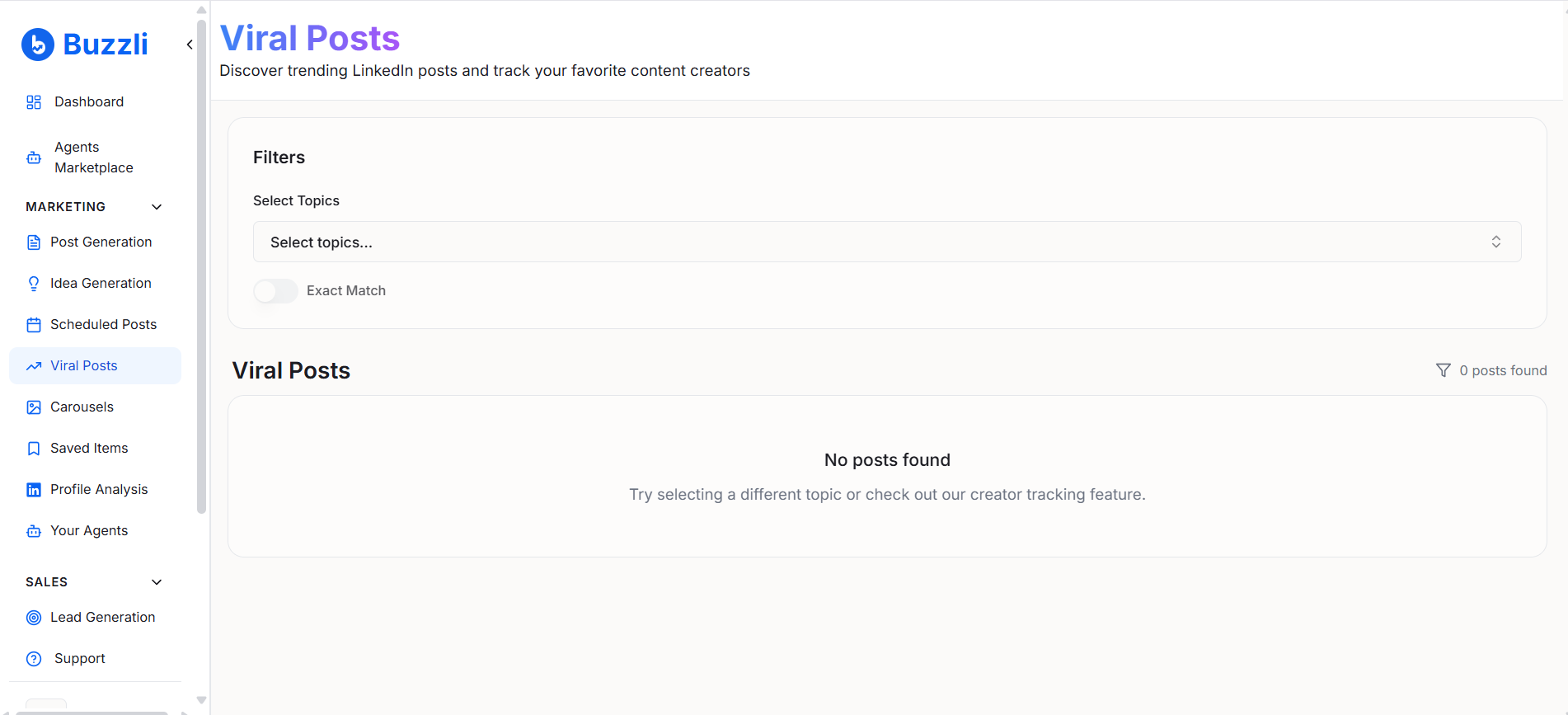
Task: Click the Scheduled Posts calendar icon
Action: [x=33, y=324]
